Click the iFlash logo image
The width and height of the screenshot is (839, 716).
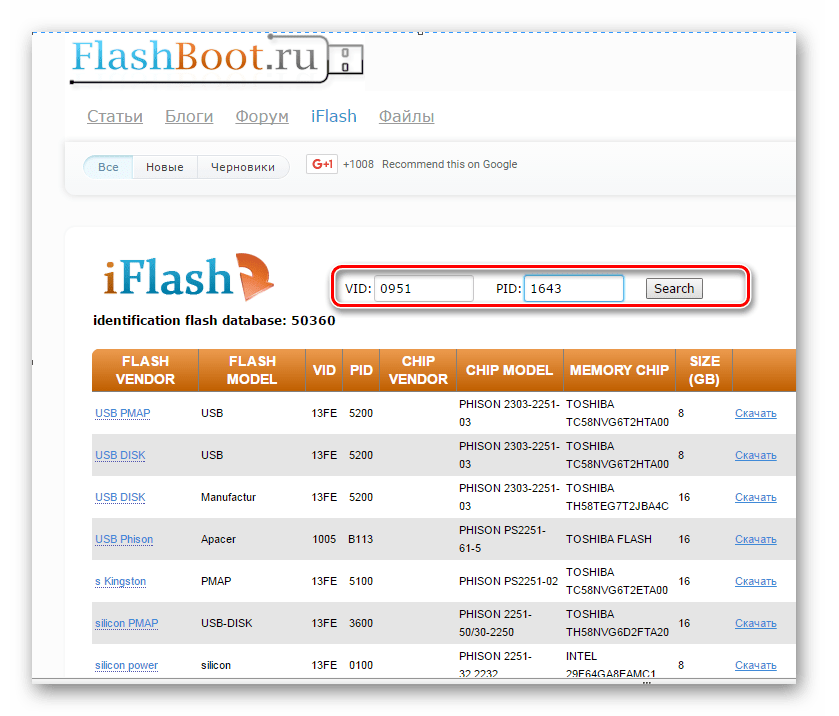(x=189, y=277)
